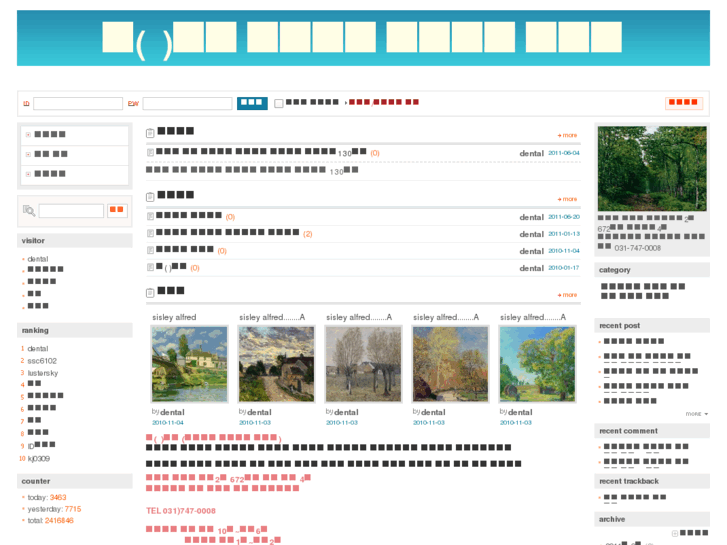
Task: Click 'more' link of first board section
Action: (x=567, y=135)
